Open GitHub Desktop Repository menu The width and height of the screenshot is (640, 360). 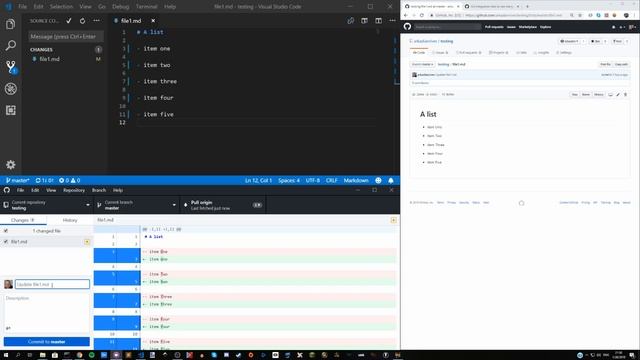[74, 190]
